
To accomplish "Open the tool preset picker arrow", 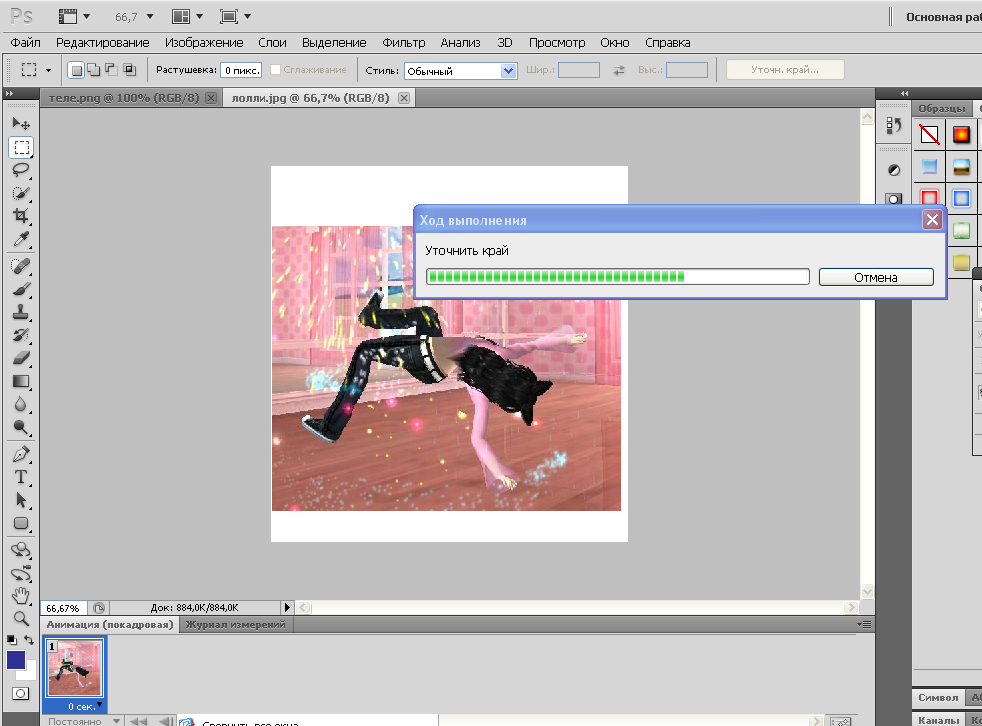I will pos(48,70).
